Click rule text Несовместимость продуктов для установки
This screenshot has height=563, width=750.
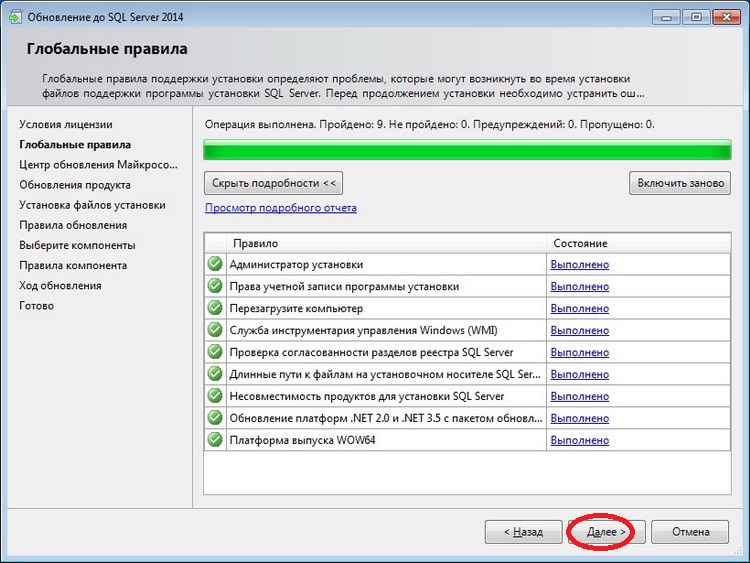(367, 397)
